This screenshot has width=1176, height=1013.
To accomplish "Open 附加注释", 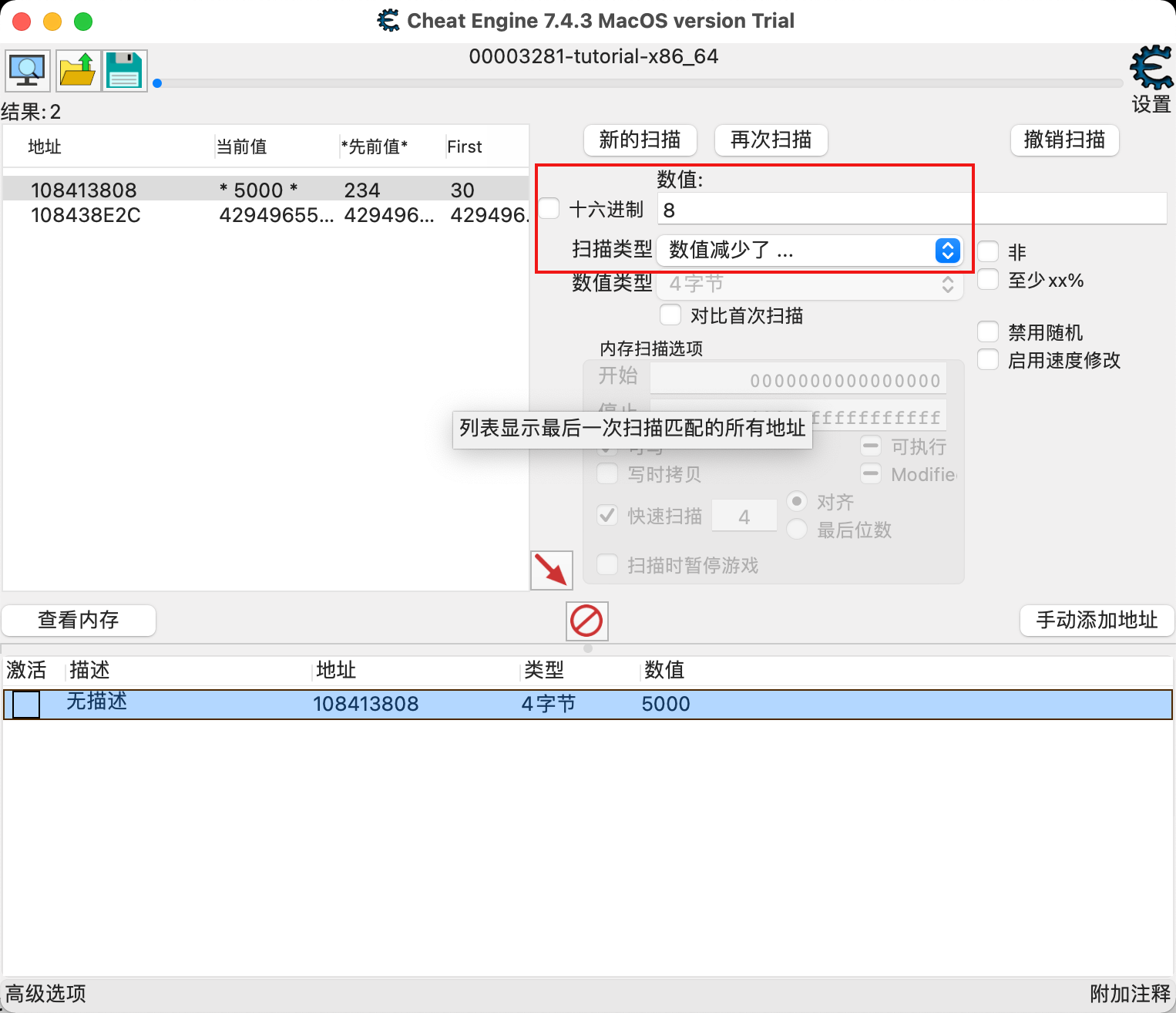I will coord(1128,994).
